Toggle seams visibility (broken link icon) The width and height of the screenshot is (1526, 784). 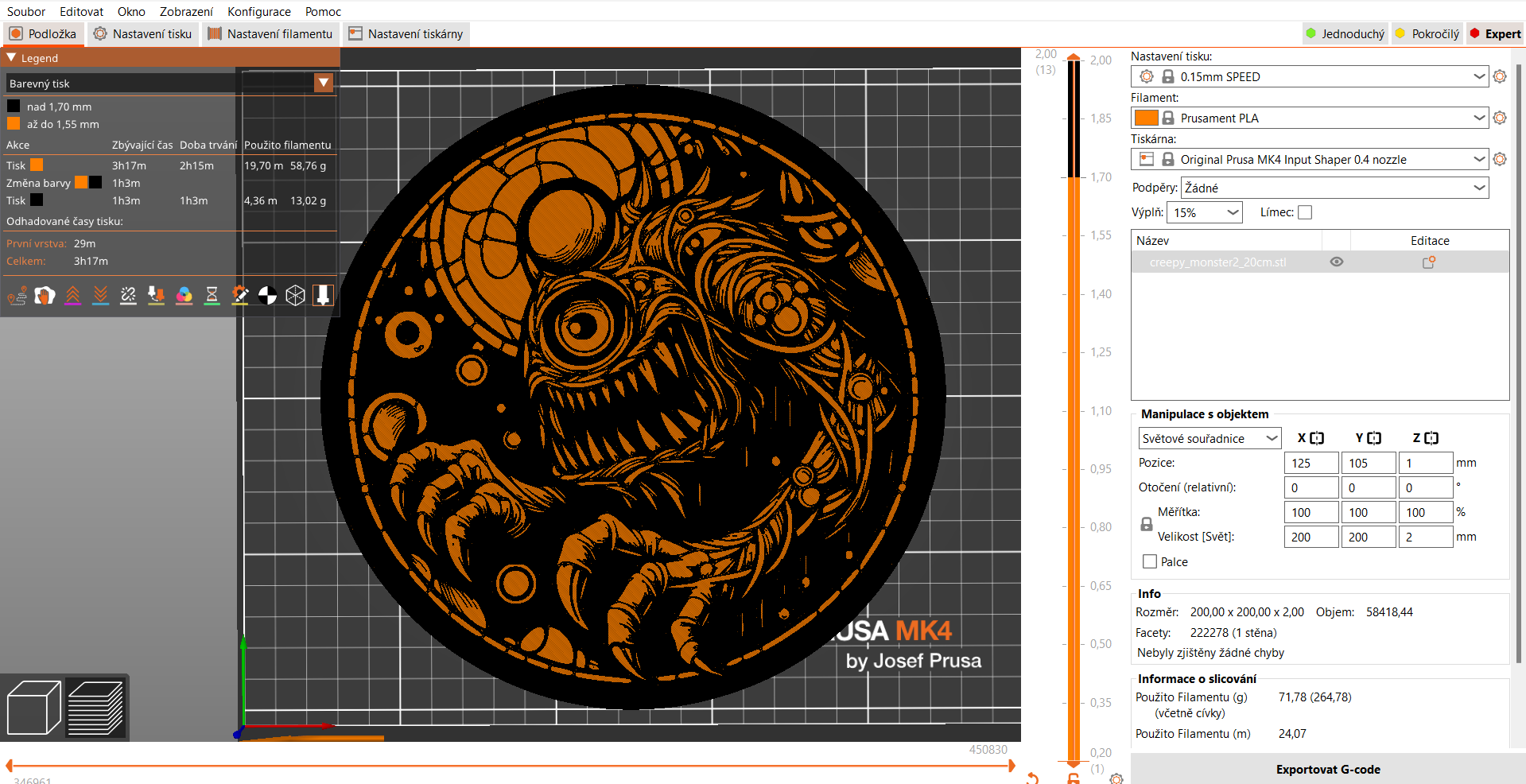128,296
